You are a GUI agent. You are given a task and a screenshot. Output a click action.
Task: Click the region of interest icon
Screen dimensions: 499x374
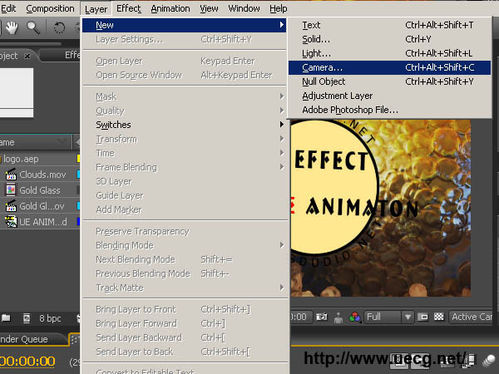[x=423, y=317]
